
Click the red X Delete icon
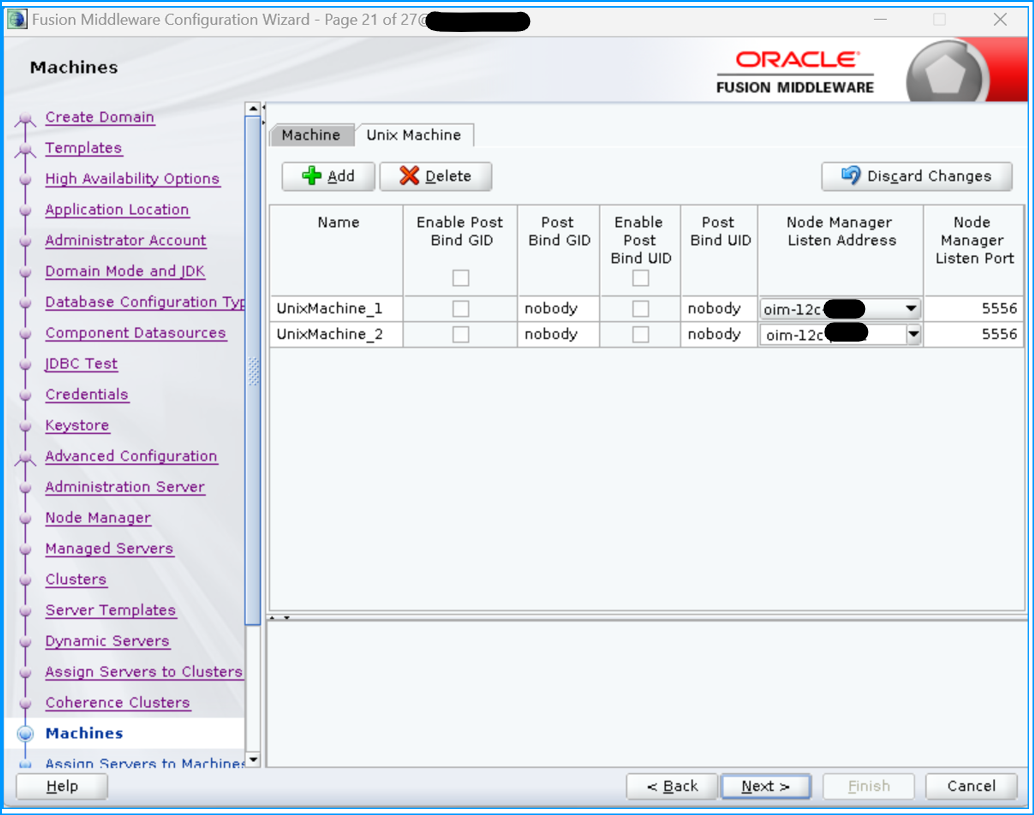pos(410,176)
